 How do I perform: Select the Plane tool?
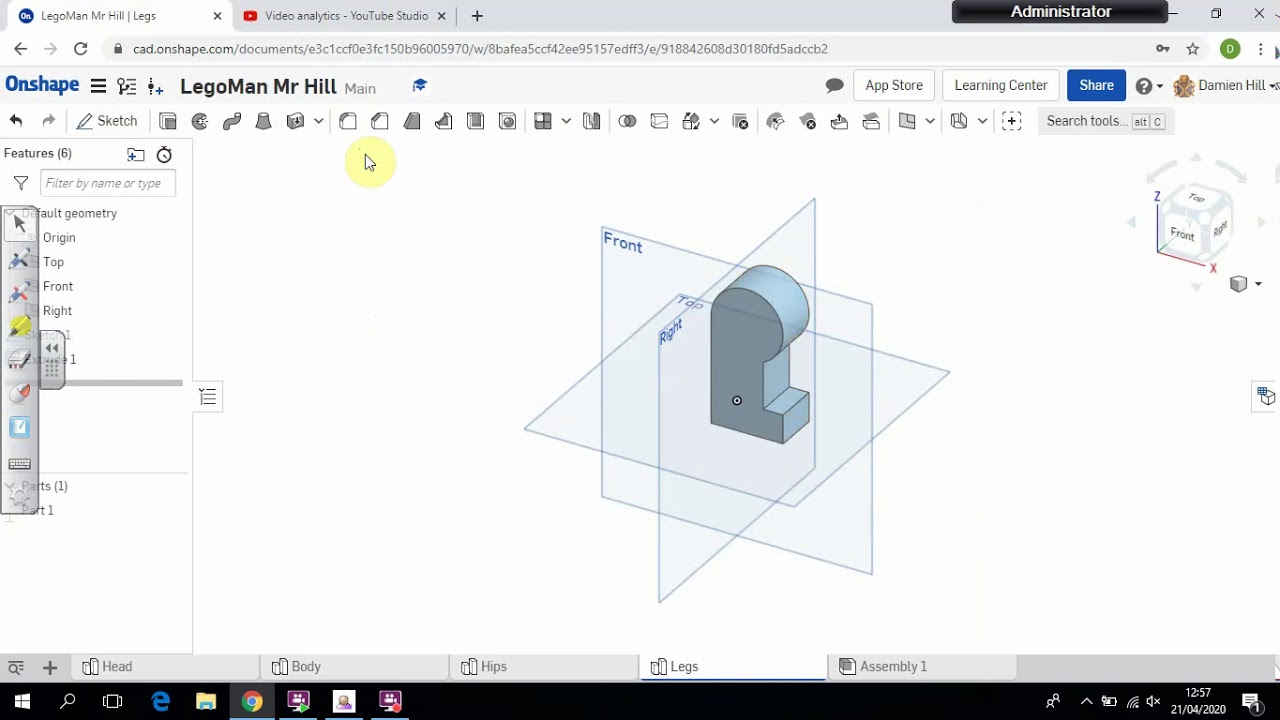907,121
